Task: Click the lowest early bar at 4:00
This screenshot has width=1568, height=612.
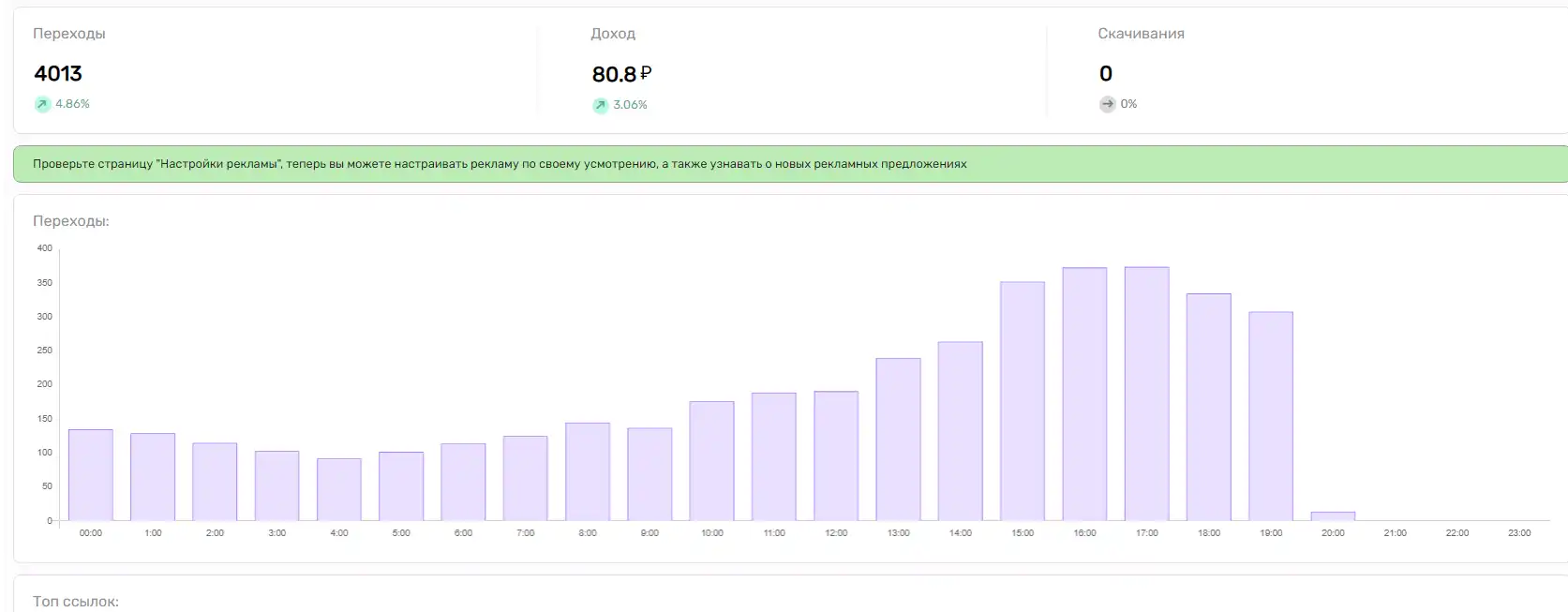Action: (339, 489)
